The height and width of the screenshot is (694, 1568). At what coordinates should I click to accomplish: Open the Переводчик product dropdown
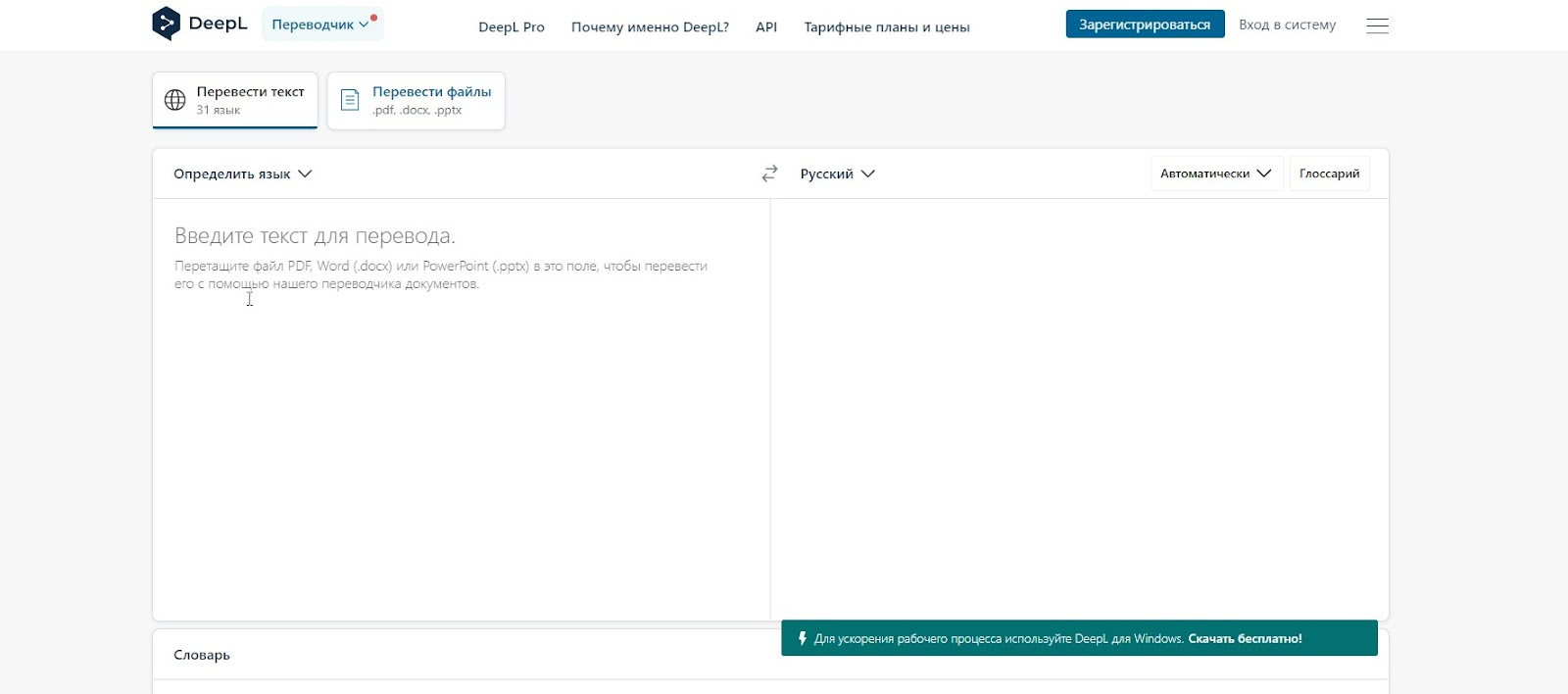click(x=322, y=25)
